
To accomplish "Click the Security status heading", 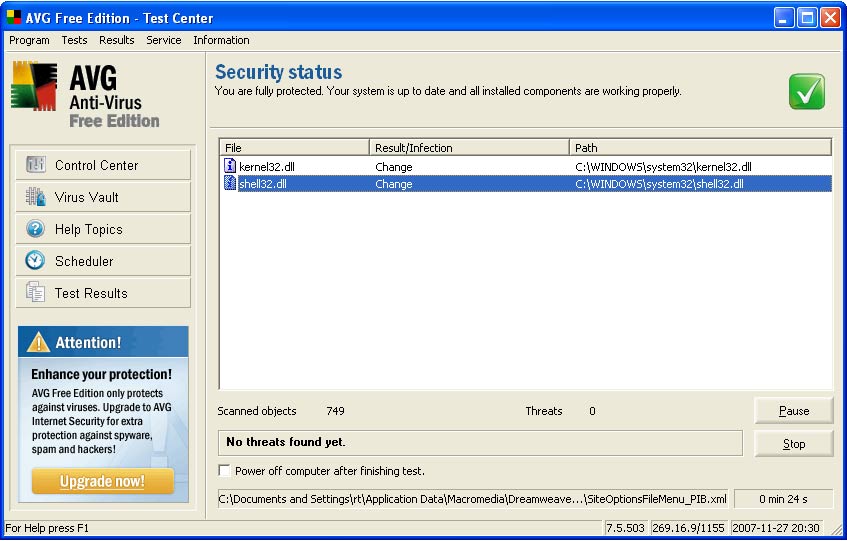I will coord(278,72).
